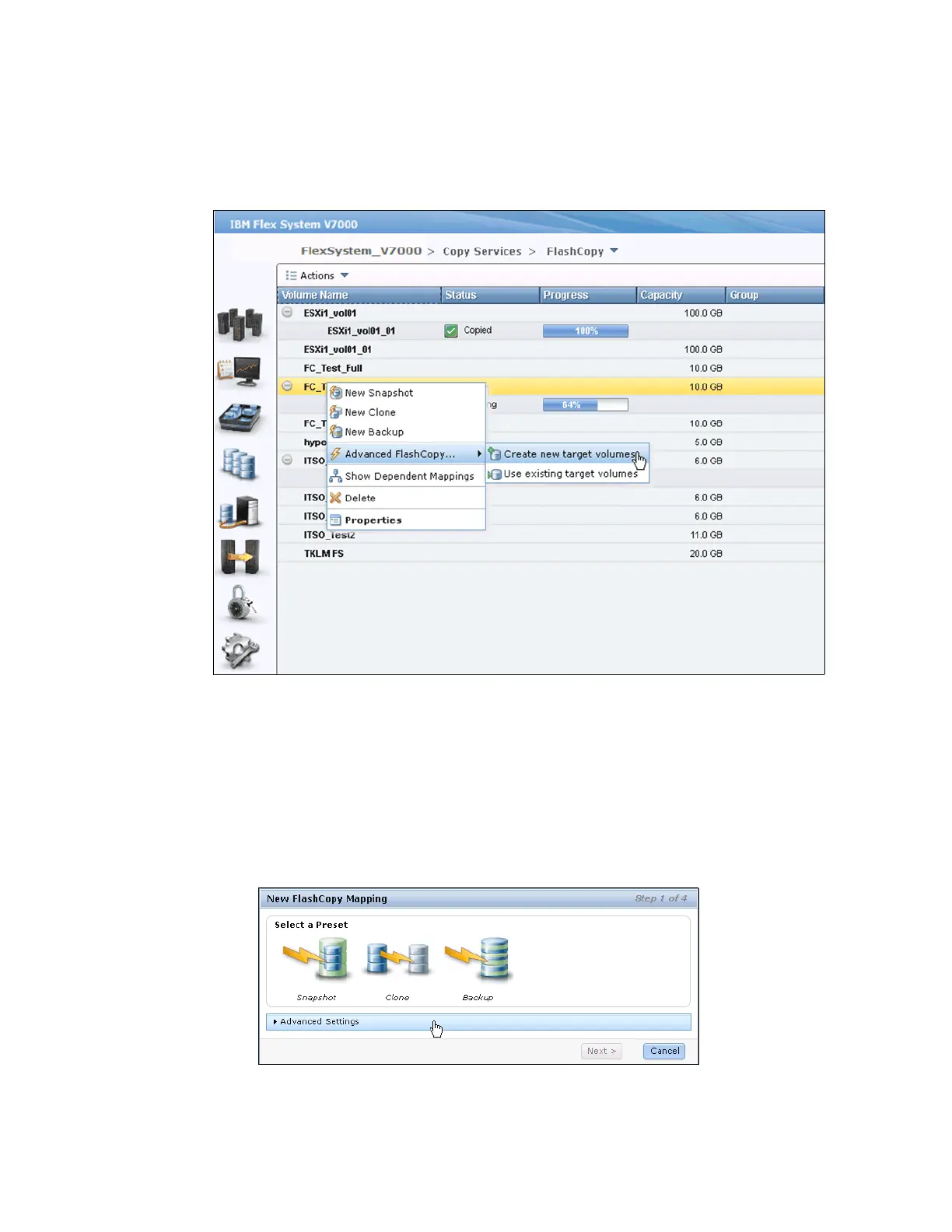This screenshot has width=952, height=1232.
Task: Click the Clone preset label
Action: point(397,997)
